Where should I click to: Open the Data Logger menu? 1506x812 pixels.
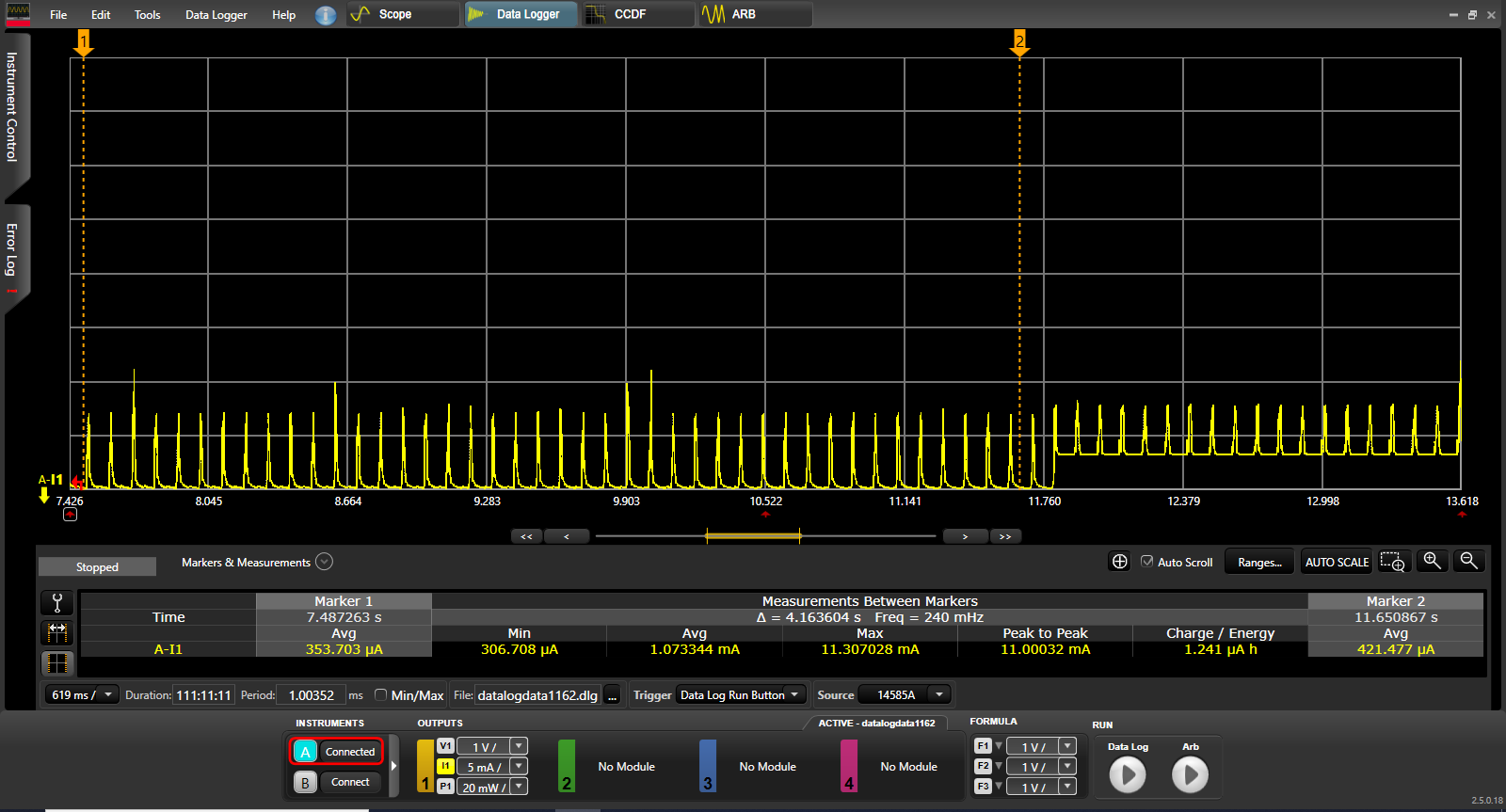[216, 15]
